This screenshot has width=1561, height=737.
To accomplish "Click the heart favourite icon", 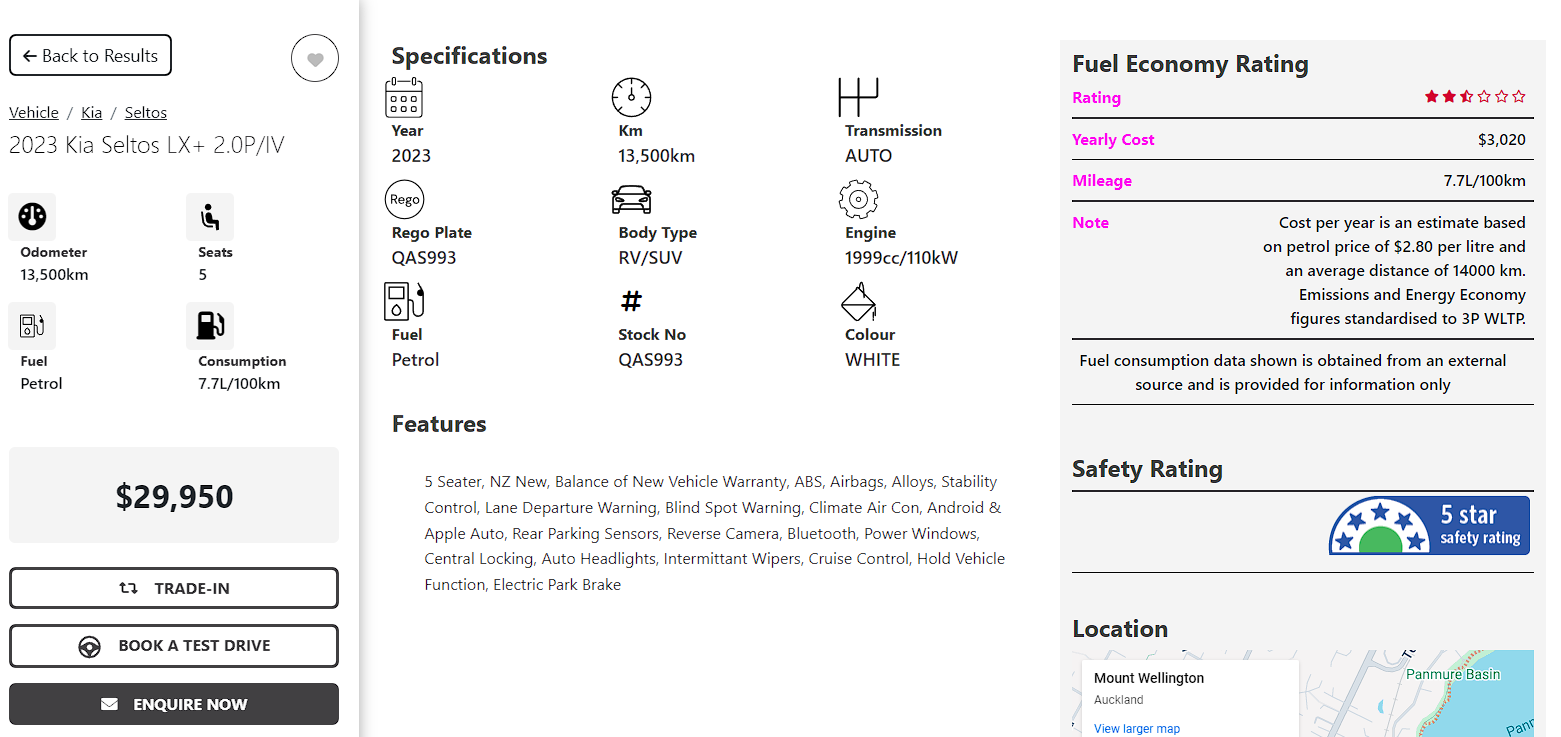I will pos(315,59).
